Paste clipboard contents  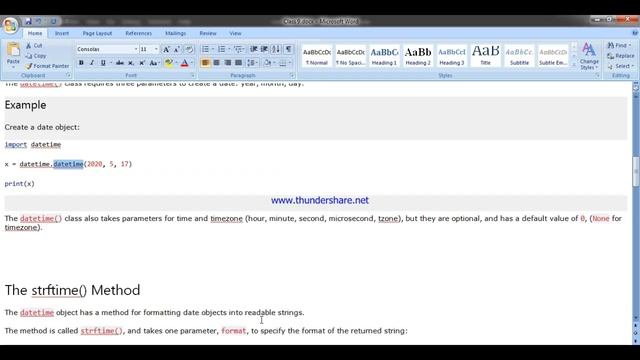click(13, 56)
